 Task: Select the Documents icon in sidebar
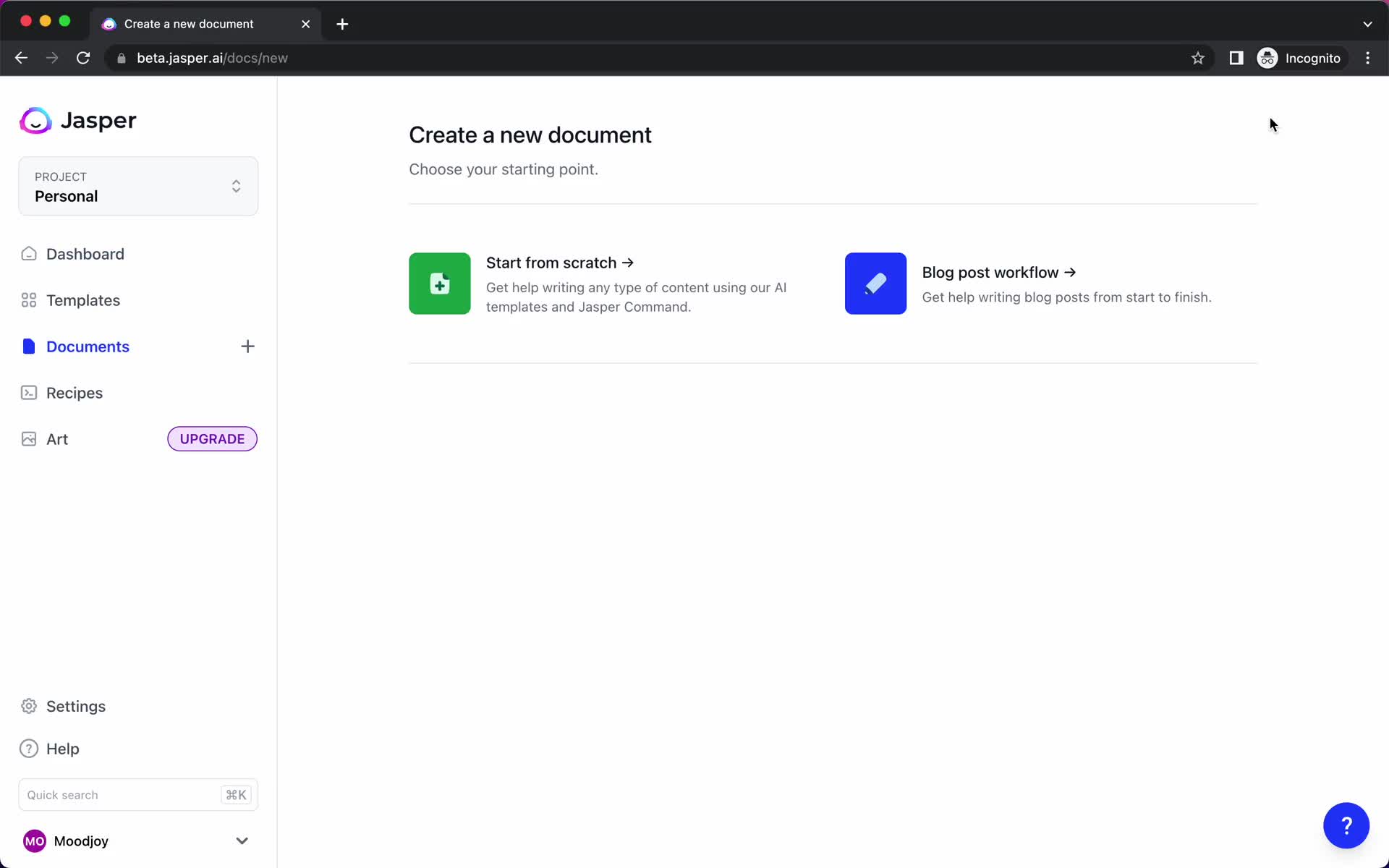[x=28, y=346]
